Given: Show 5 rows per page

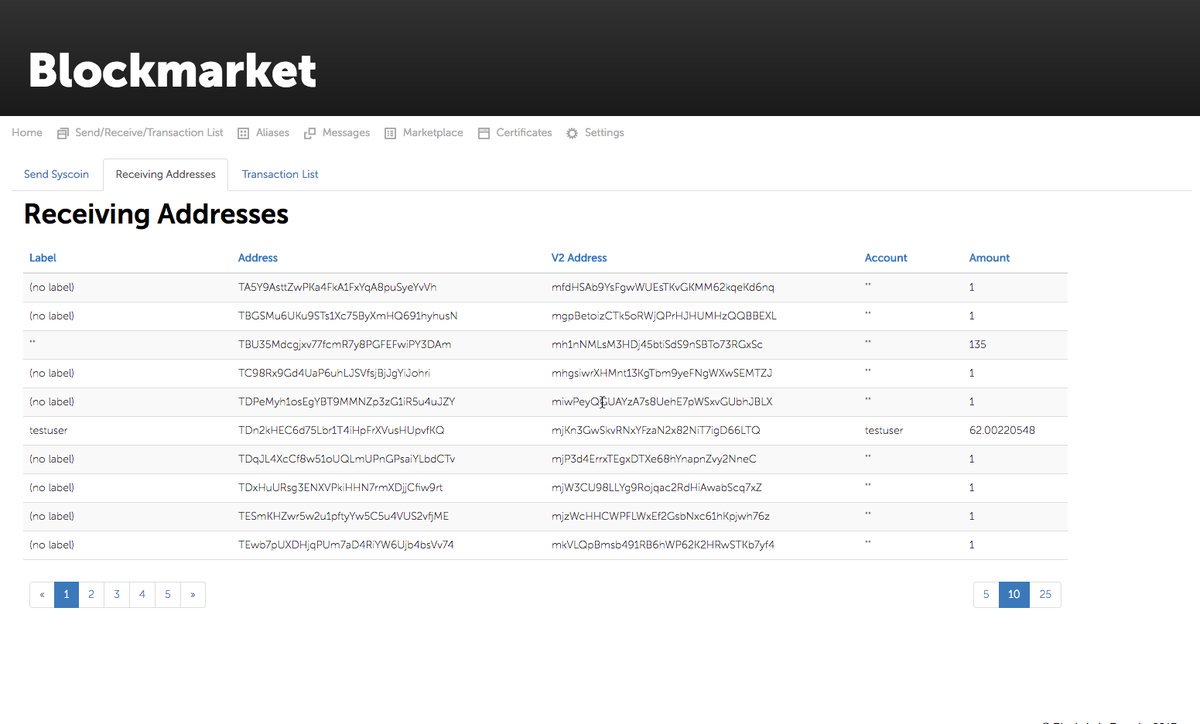Looking at the screenshot, I should [986, 594].
